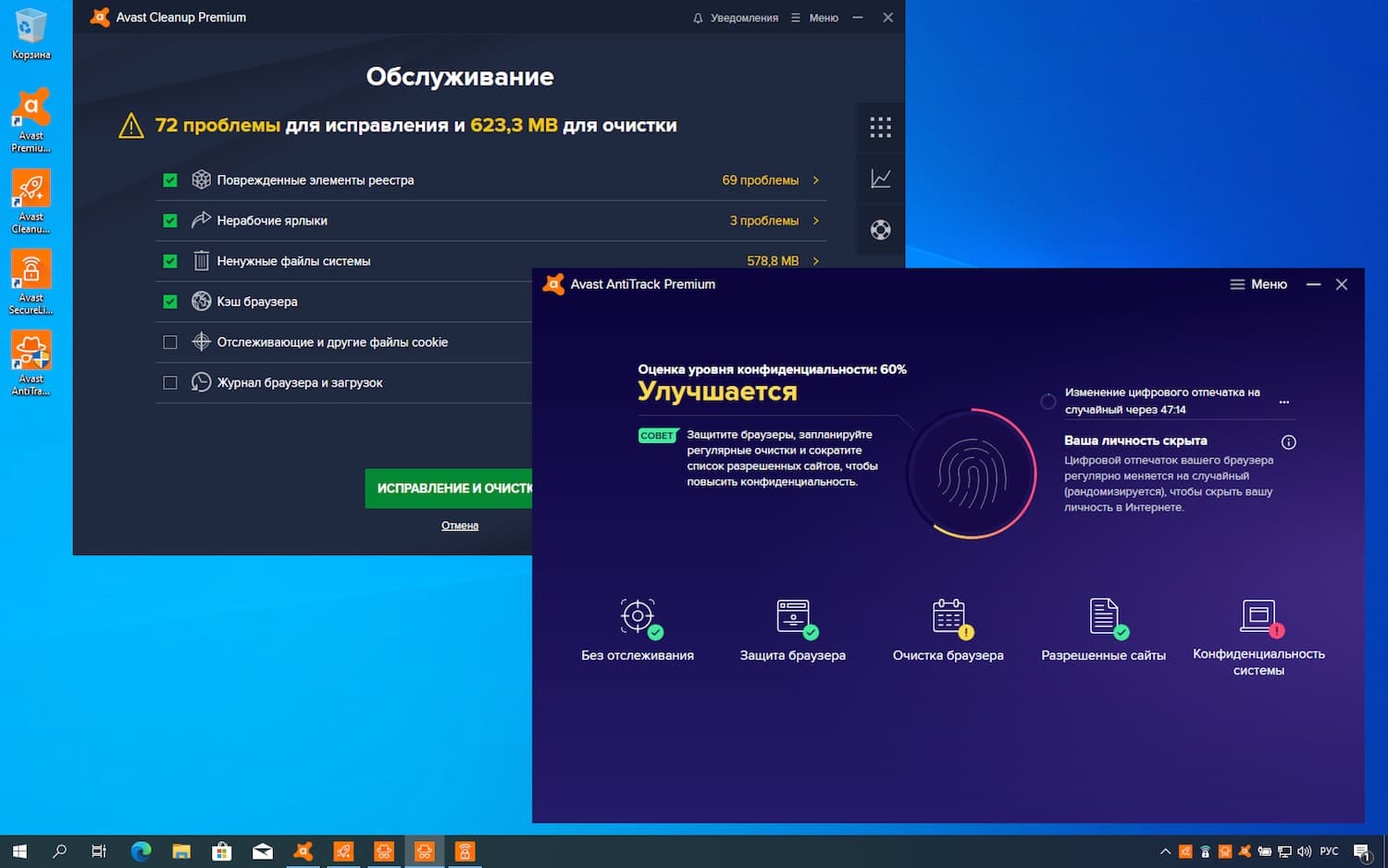Click the info icon next to Ваша личность скрыта

[x=1288, y=442]
